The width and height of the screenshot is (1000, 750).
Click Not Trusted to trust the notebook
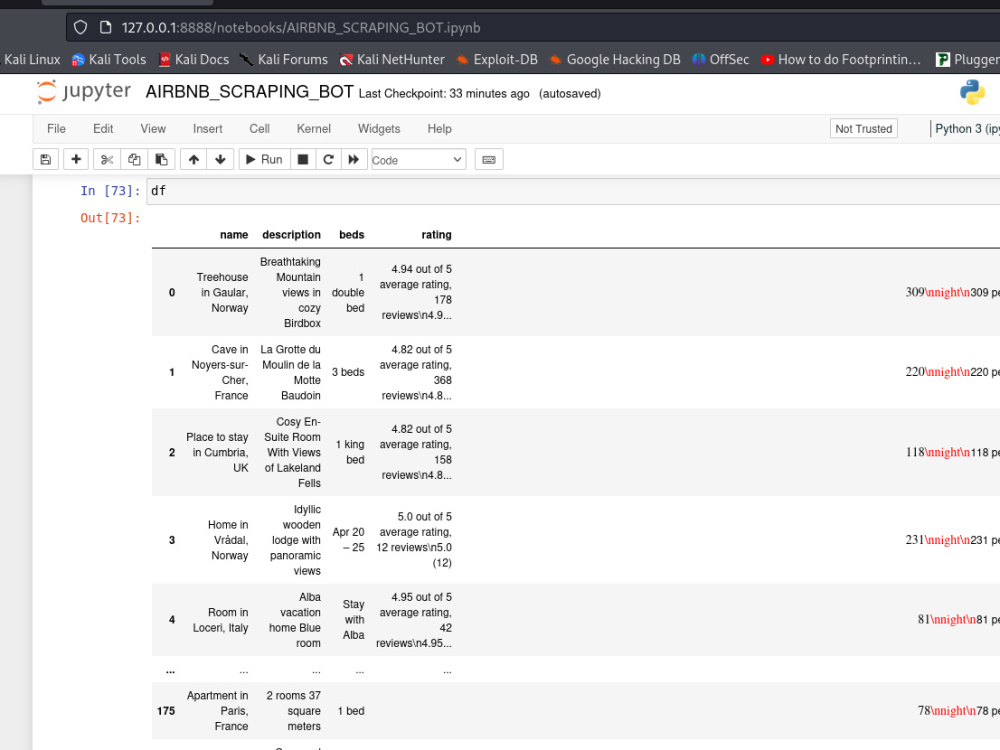pyautogui.click(x=862, y=128)
